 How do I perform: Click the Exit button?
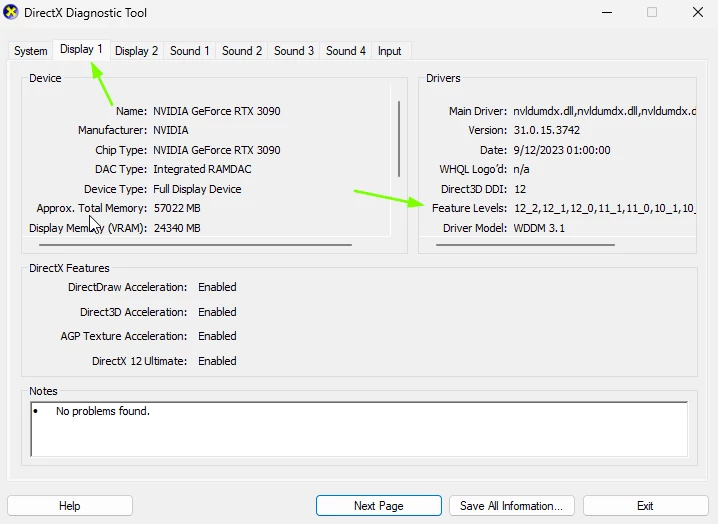(x=645, y=506)
